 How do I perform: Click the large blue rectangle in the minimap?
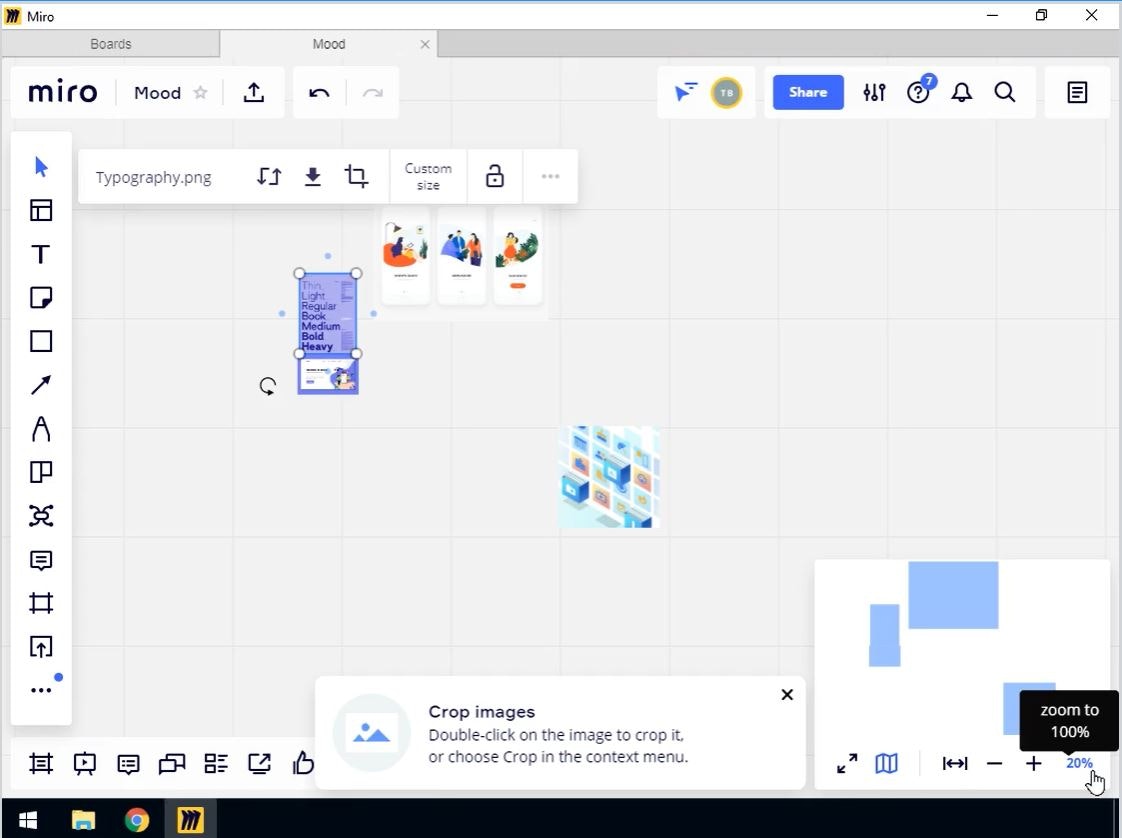tap(953, 595)
